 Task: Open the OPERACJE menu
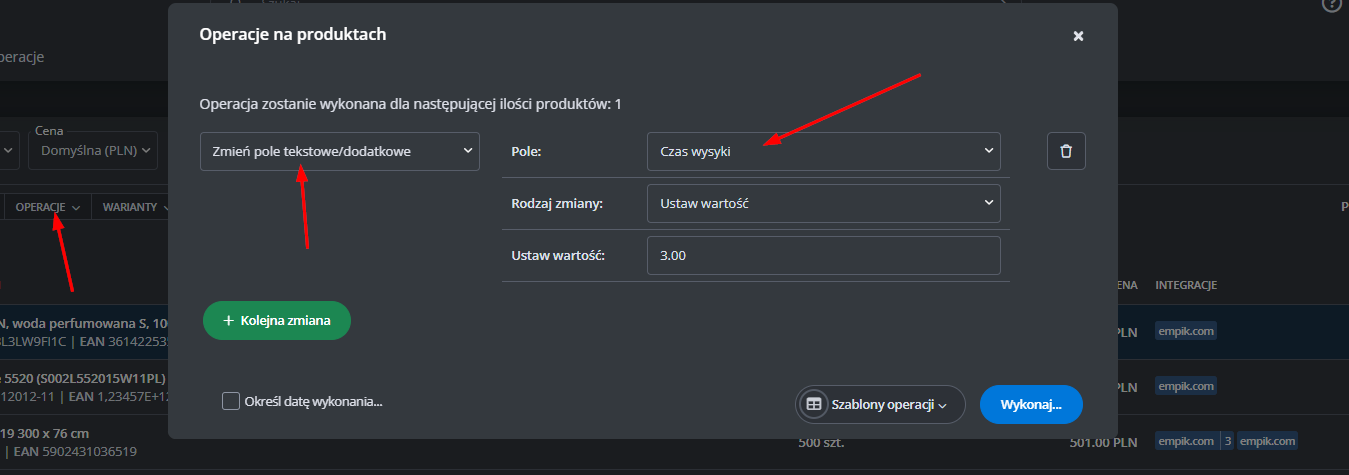tap(47, 207)
